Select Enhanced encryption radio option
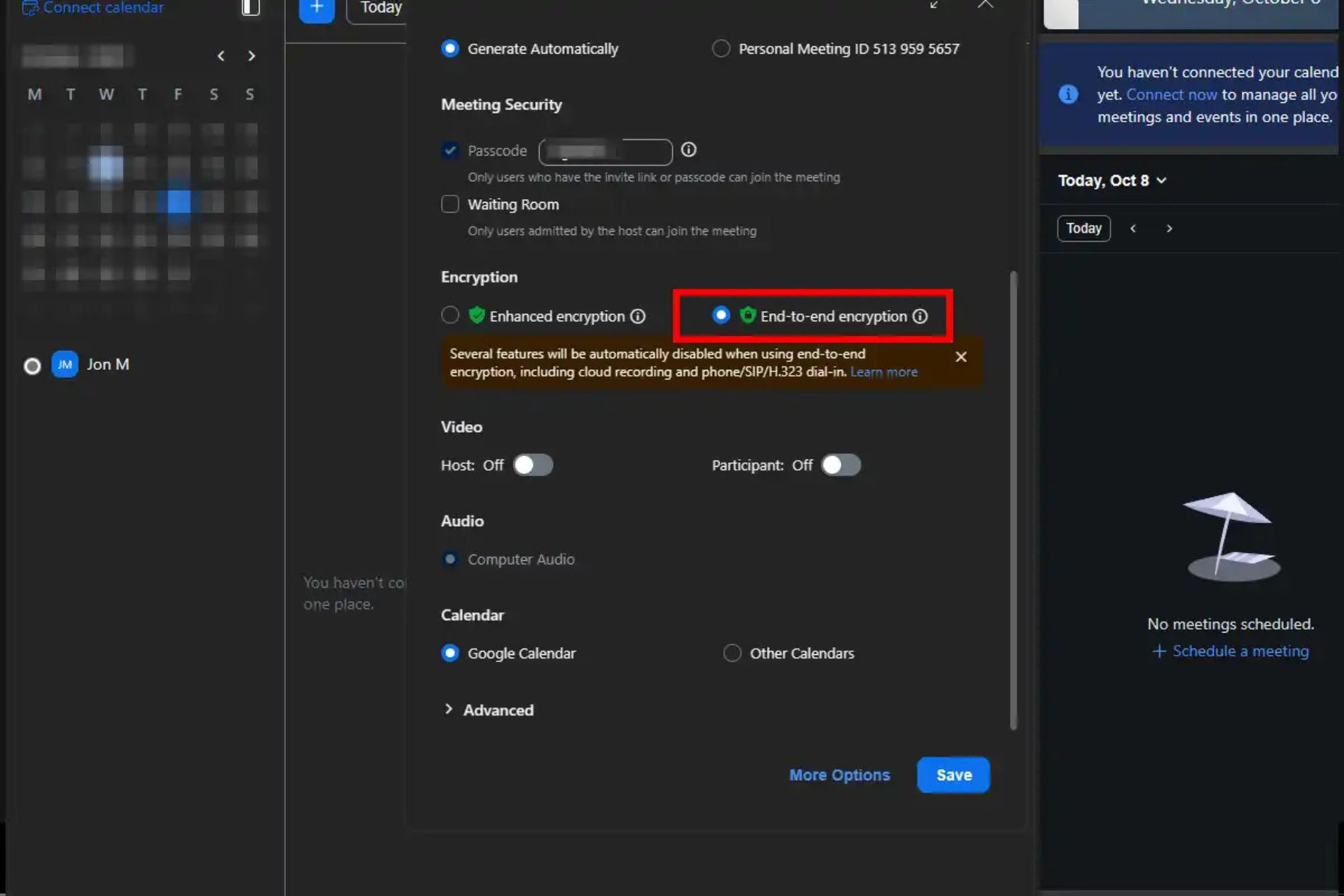1344x896 pixels. pos(450,315)
